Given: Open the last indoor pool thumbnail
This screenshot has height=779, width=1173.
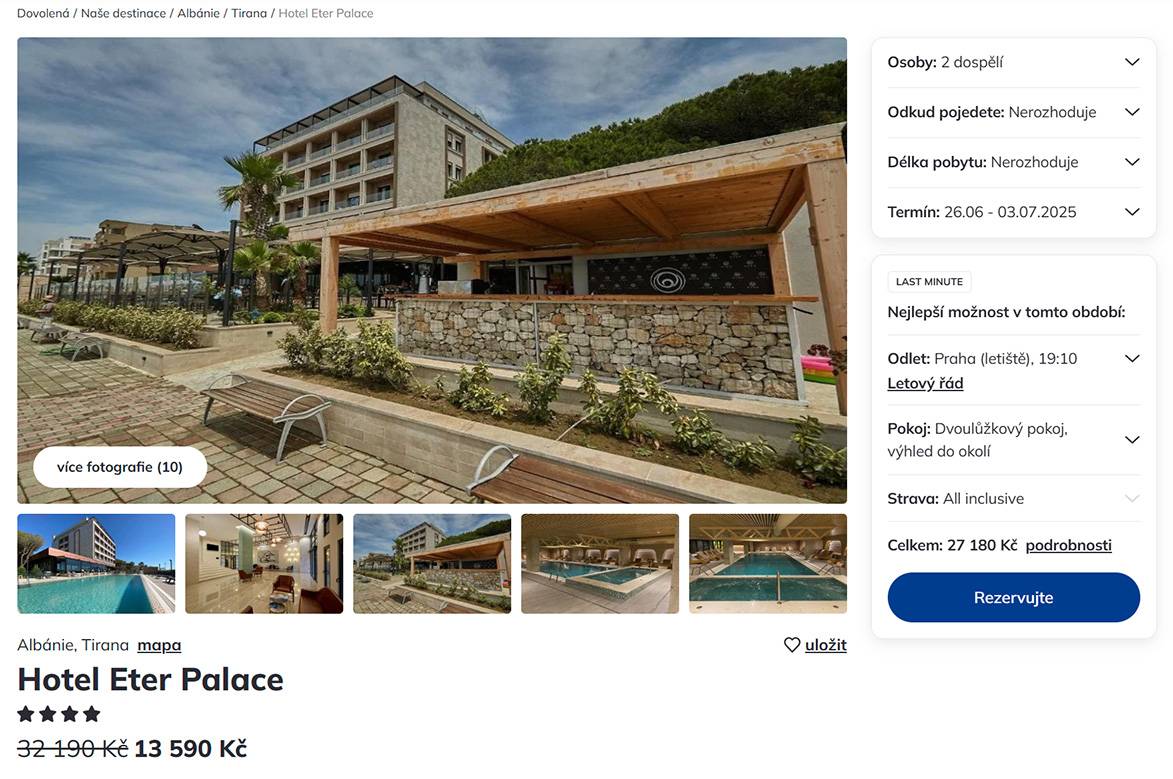Looking at the screenshot, I should (768, 563).
